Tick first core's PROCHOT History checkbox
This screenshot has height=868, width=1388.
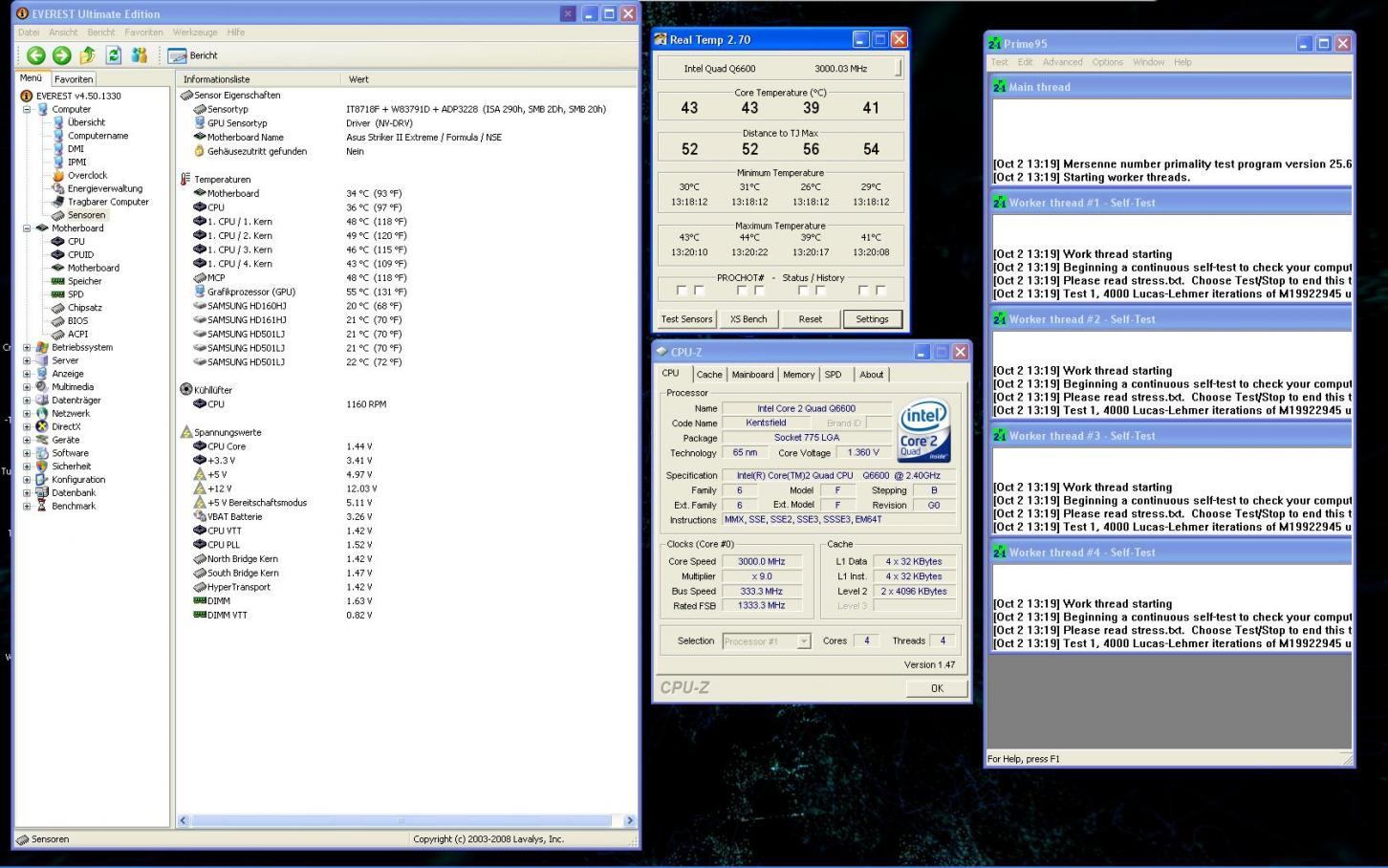coord(699,291)
